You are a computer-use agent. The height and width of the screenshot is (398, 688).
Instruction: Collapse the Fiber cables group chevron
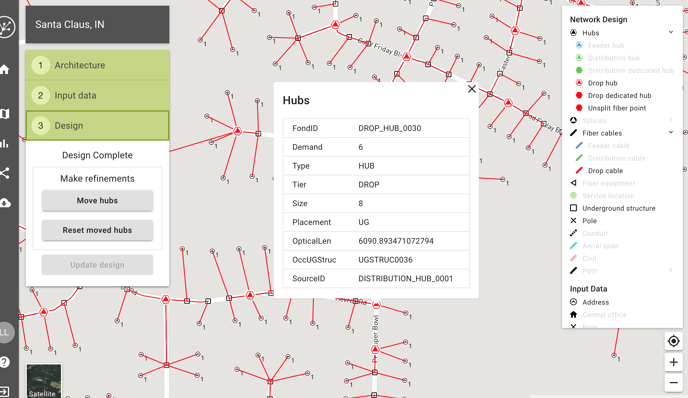click(x=670, y=133)
